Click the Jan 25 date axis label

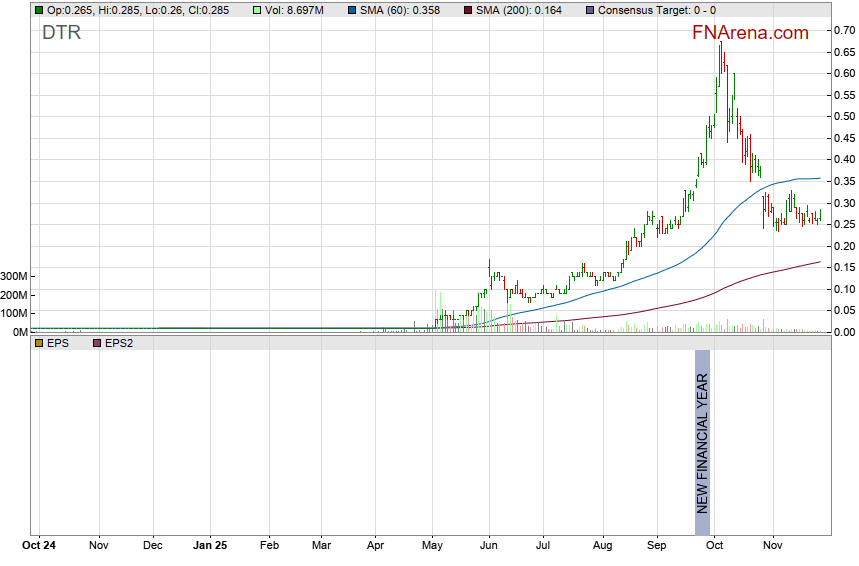click(x=210, y=546)
